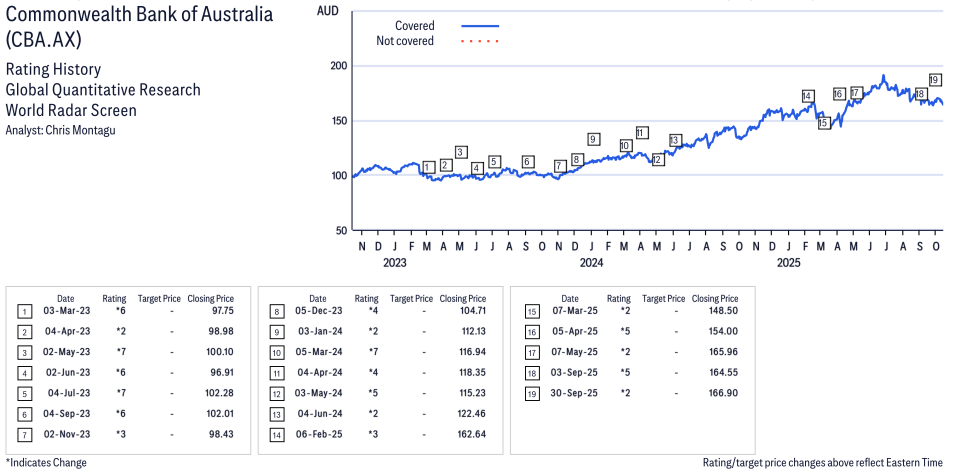Image resolution: width=954 pixels, height=469 pixels.
Task: Click the 162.64 closing price cell
Action: pos(462,435)
